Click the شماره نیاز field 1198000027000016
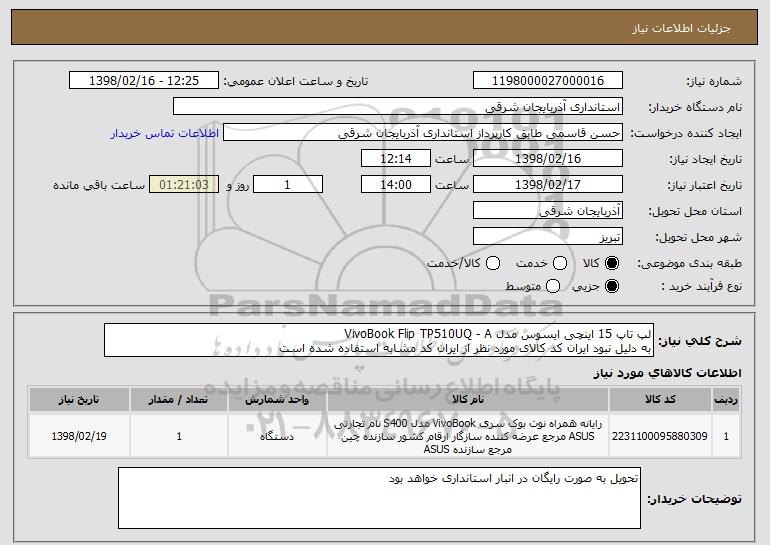Image resolution: width=770 pixels, height=545 pixels. click(x=548, y=81)
